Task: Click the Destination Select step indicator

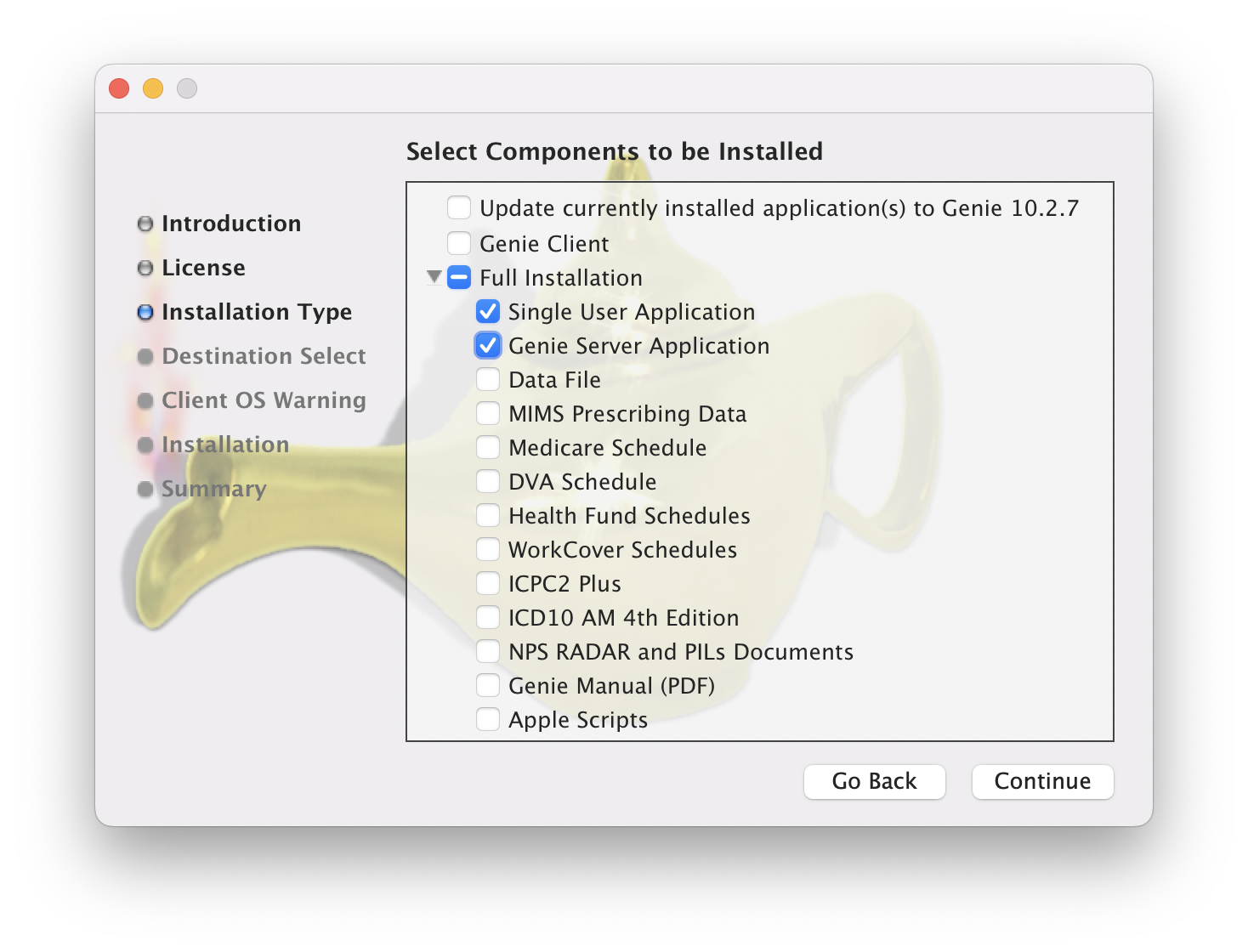Action: click(x=264, y=356)
